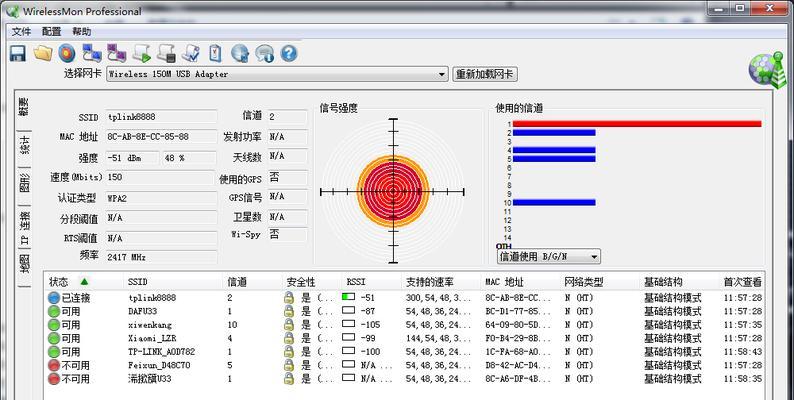Click the green status icon for Xiaomi_LZR

(x=54, y=338)
